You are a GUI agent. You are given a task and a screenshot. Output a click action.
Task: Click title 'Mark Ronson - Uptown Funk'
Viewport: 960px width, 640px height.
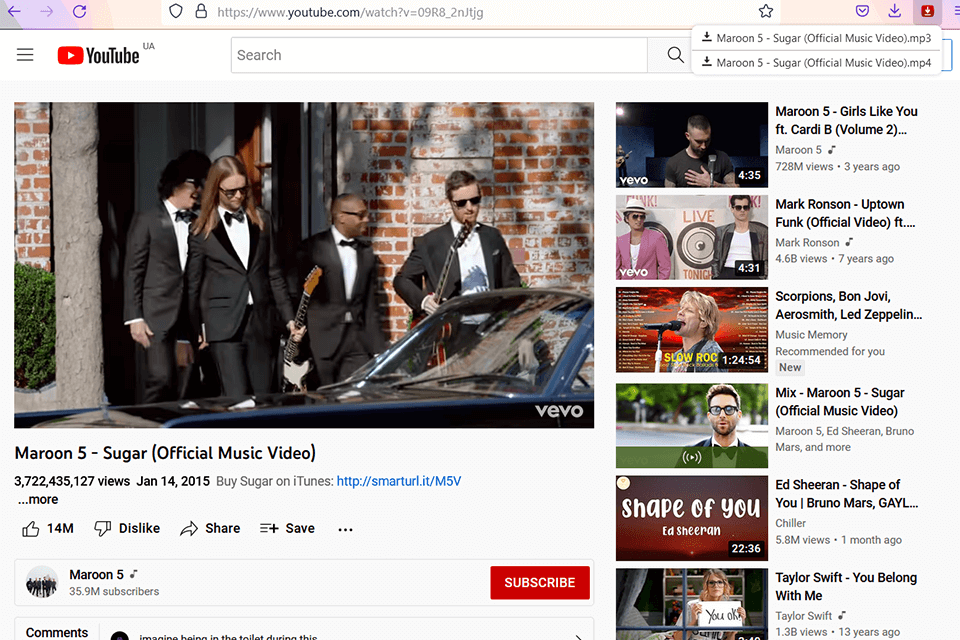click(x=845, y=213)
